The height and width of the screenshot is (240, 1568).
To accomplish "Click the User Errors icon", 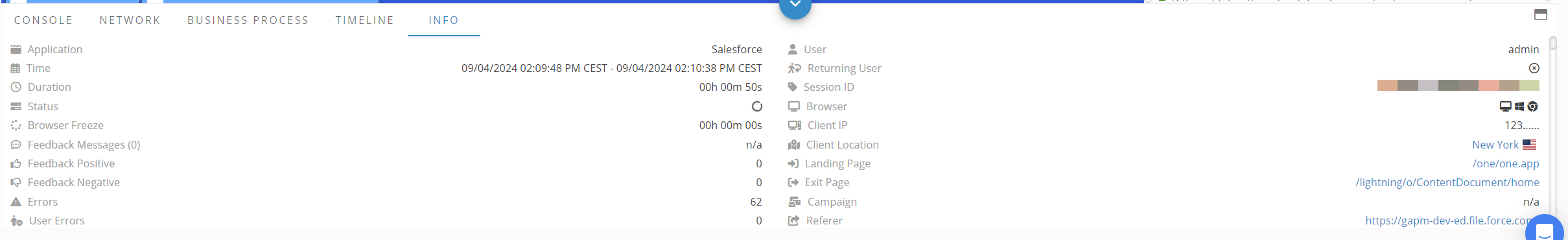I will click(17, 221).
